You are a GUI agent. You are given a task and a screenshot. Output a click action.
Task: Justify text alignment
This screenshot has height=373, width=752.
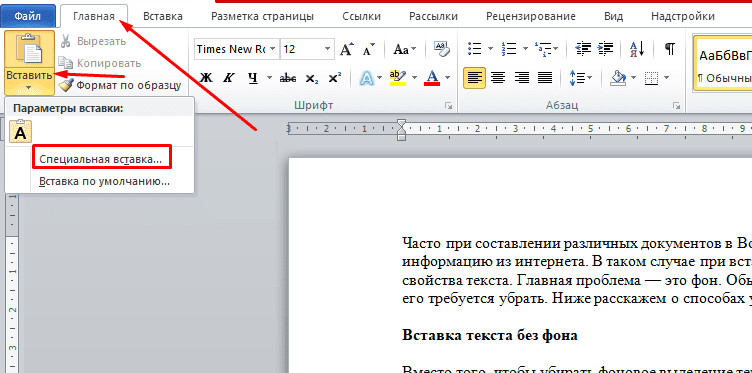(545, 78)
